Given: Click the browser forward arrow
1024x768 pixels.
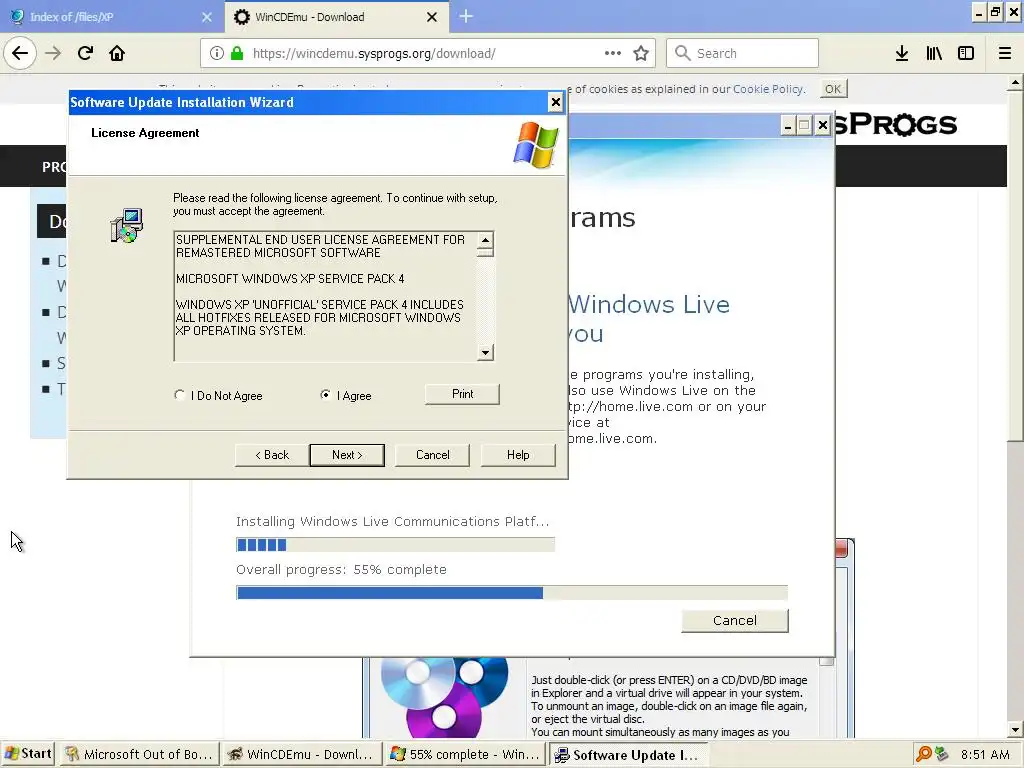Looking at the screenshot, I should coord(53,53).
